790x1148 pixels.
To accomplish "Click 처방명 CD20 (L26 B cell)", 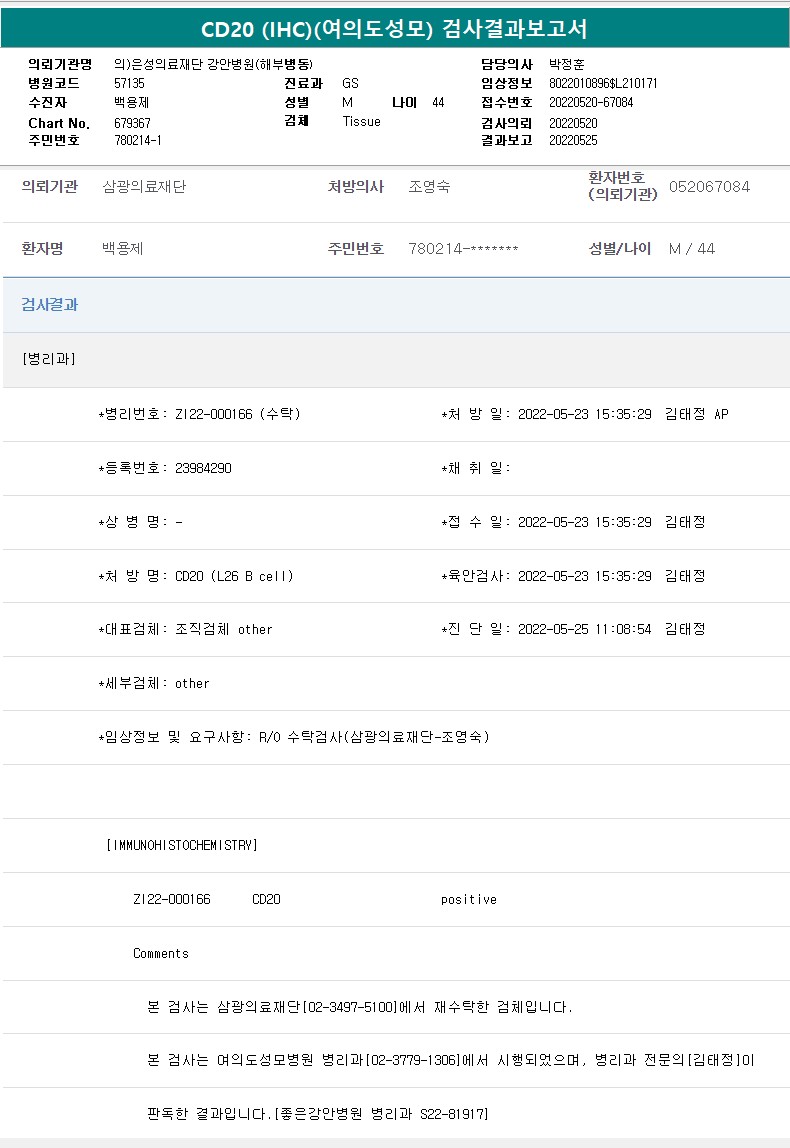I will tap(234, 576).
